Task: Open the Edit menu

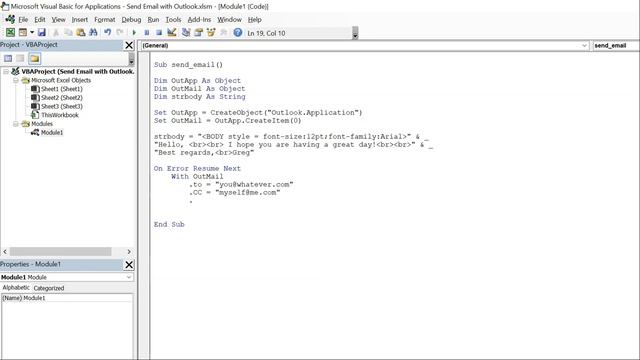Action: click(x=40, y=20)
